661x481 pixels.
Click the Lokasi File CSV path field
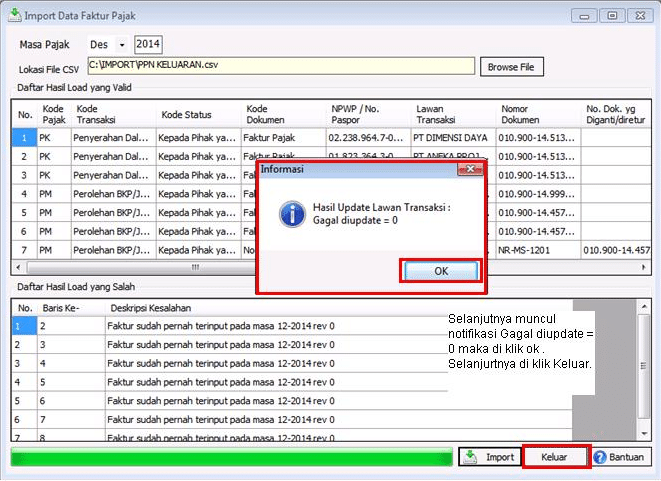(279, 66)
